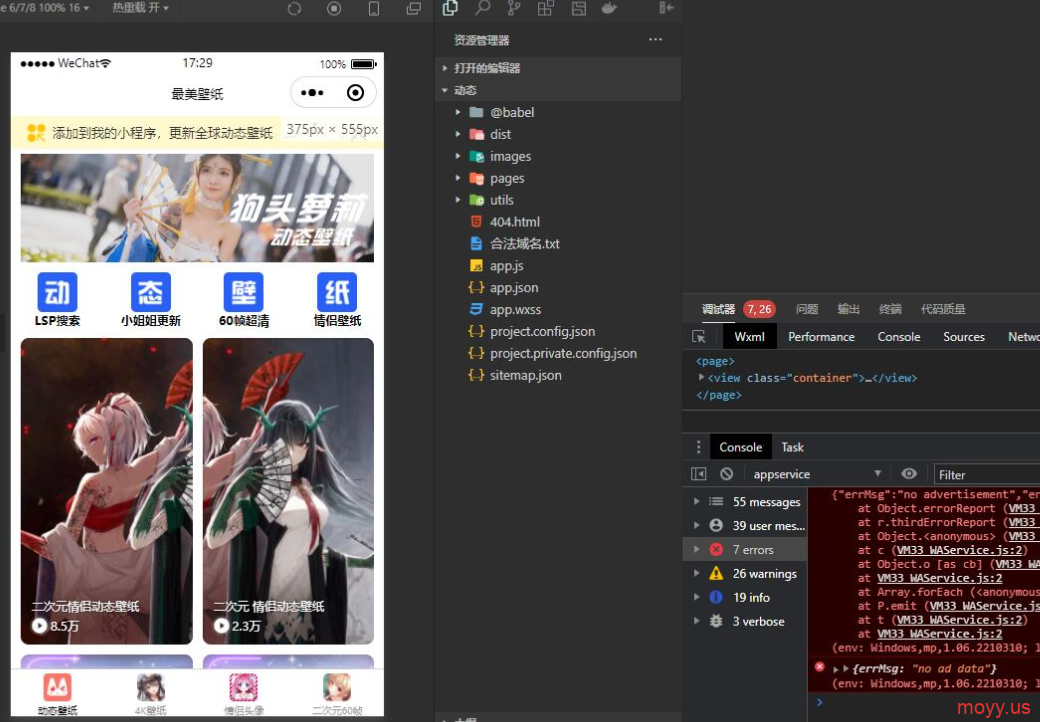Image resolution: width=1040 pixels, height=722 pixels.
Task: Click the Docker whale icon
Action: pyautogui.click(x=609, y=8)
